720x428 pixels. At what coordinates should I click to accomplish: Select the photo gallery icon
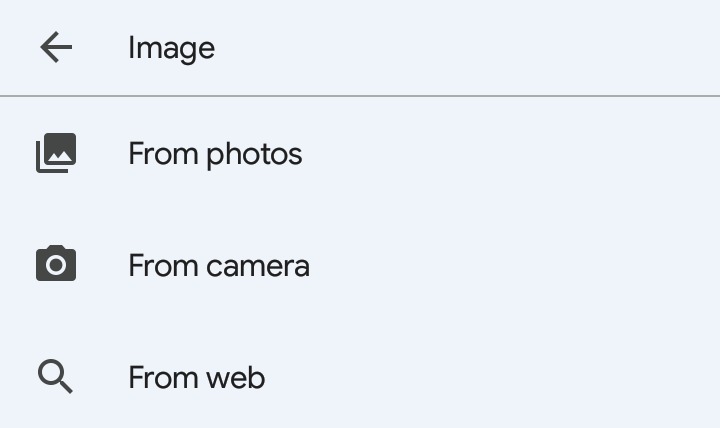(x=56, y=154)
